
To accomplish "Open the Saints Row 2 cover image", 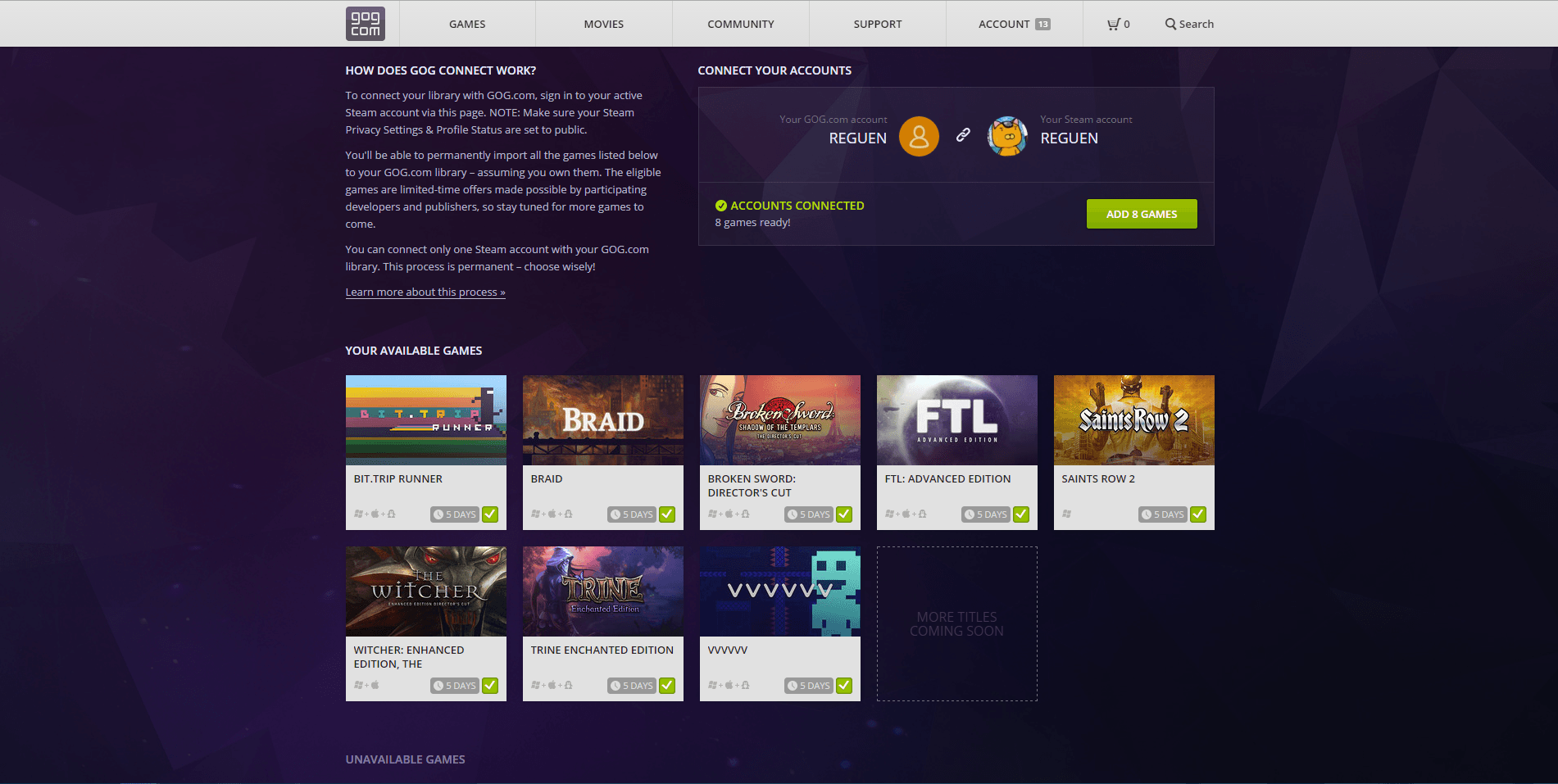I will pyautogui.click(x=1134, y=420).
